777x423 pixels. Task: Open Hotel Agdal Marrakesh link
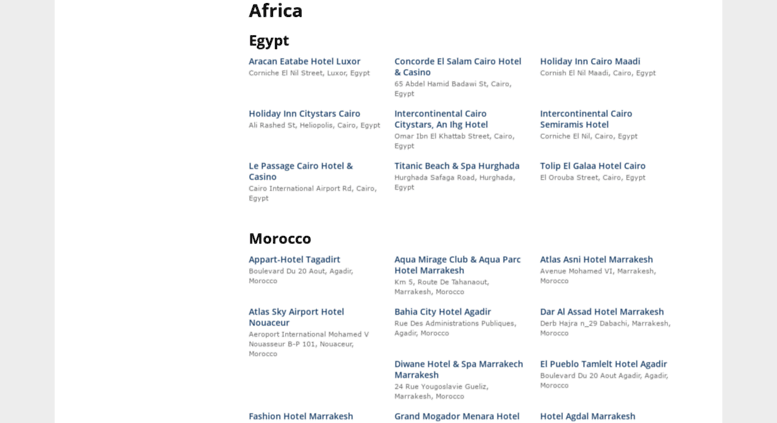pos(587,417)
